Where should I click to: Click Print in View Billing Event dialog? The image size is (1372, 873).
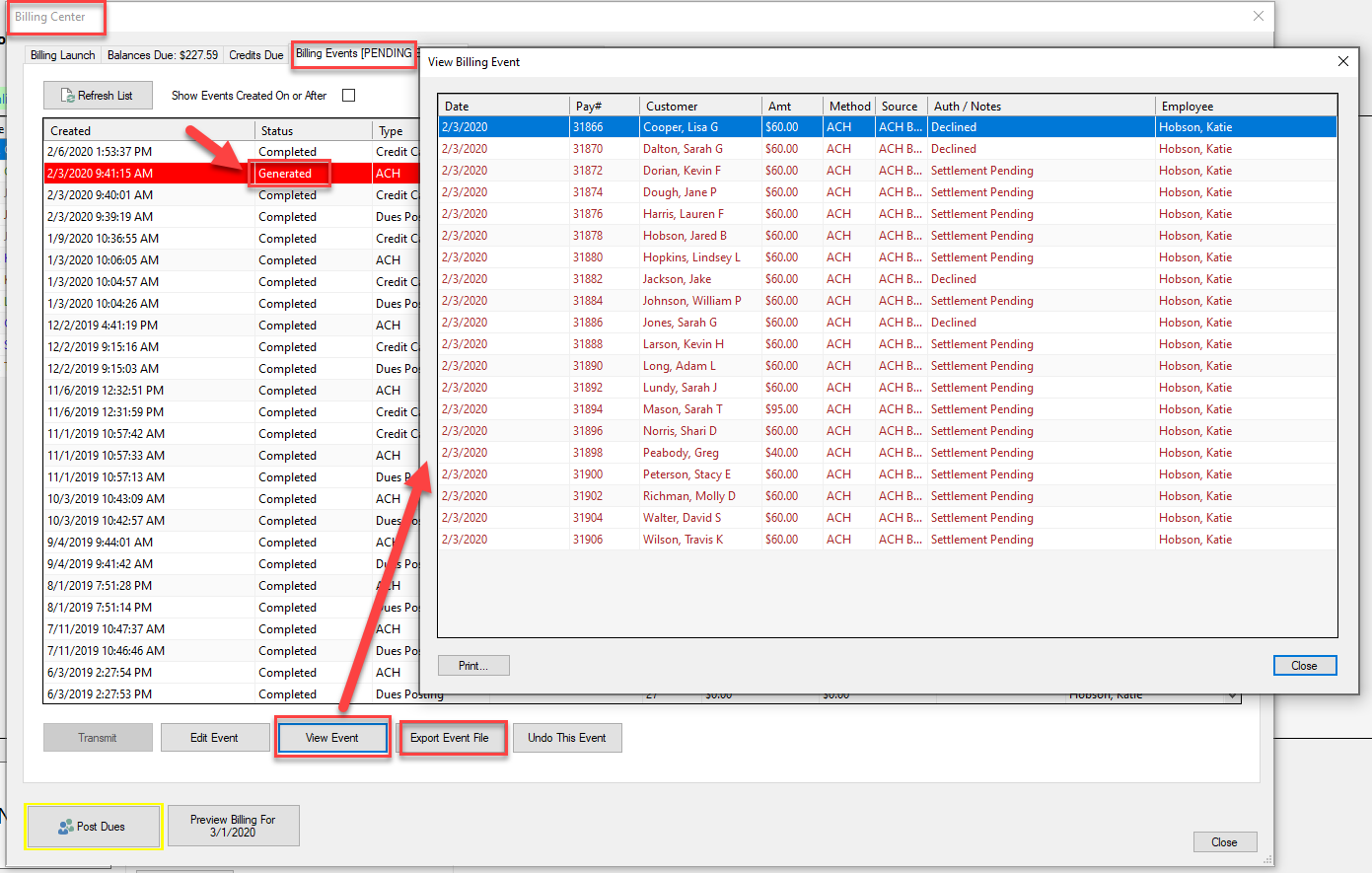pyautogui.click(x=473, y=666)
